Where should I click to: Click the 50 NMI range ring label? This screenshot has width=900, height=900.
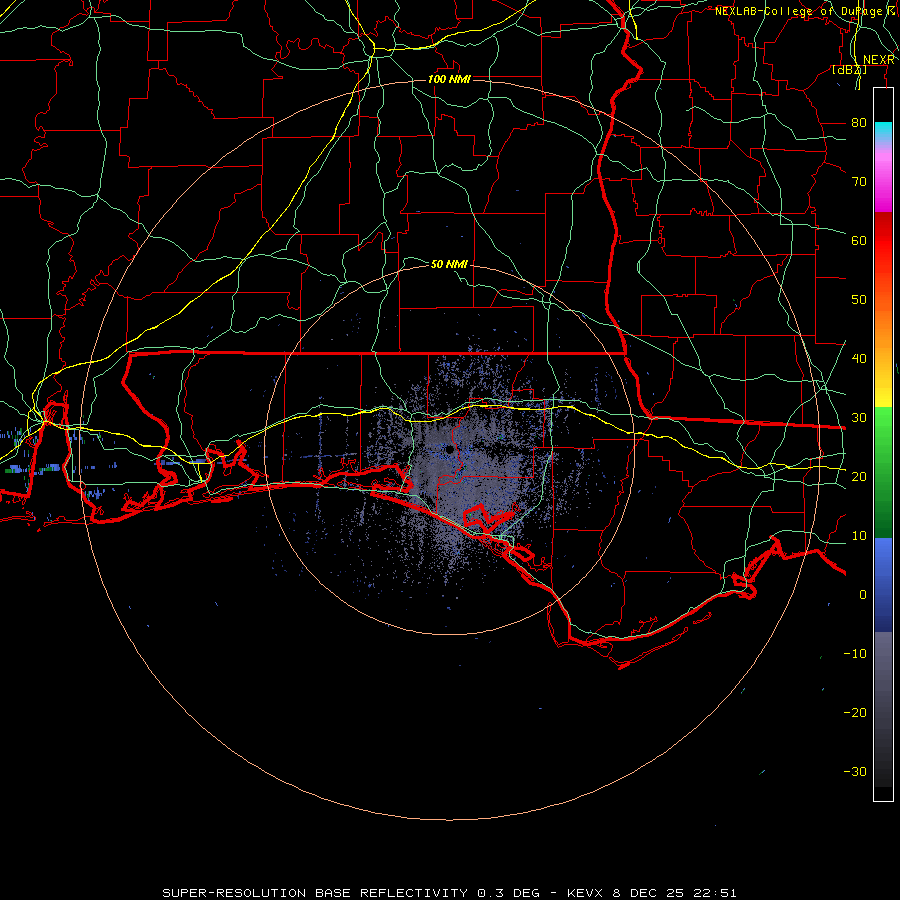449,264
